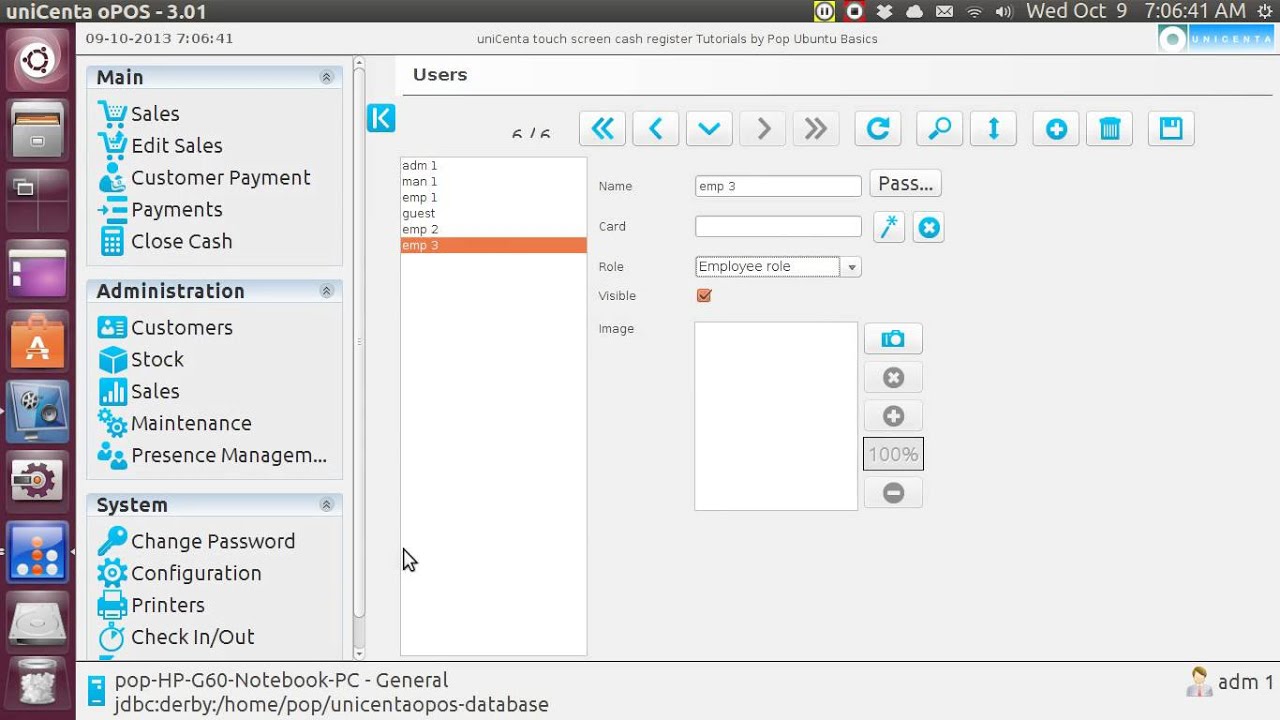Open Maintenance

(x=175, y=424)
